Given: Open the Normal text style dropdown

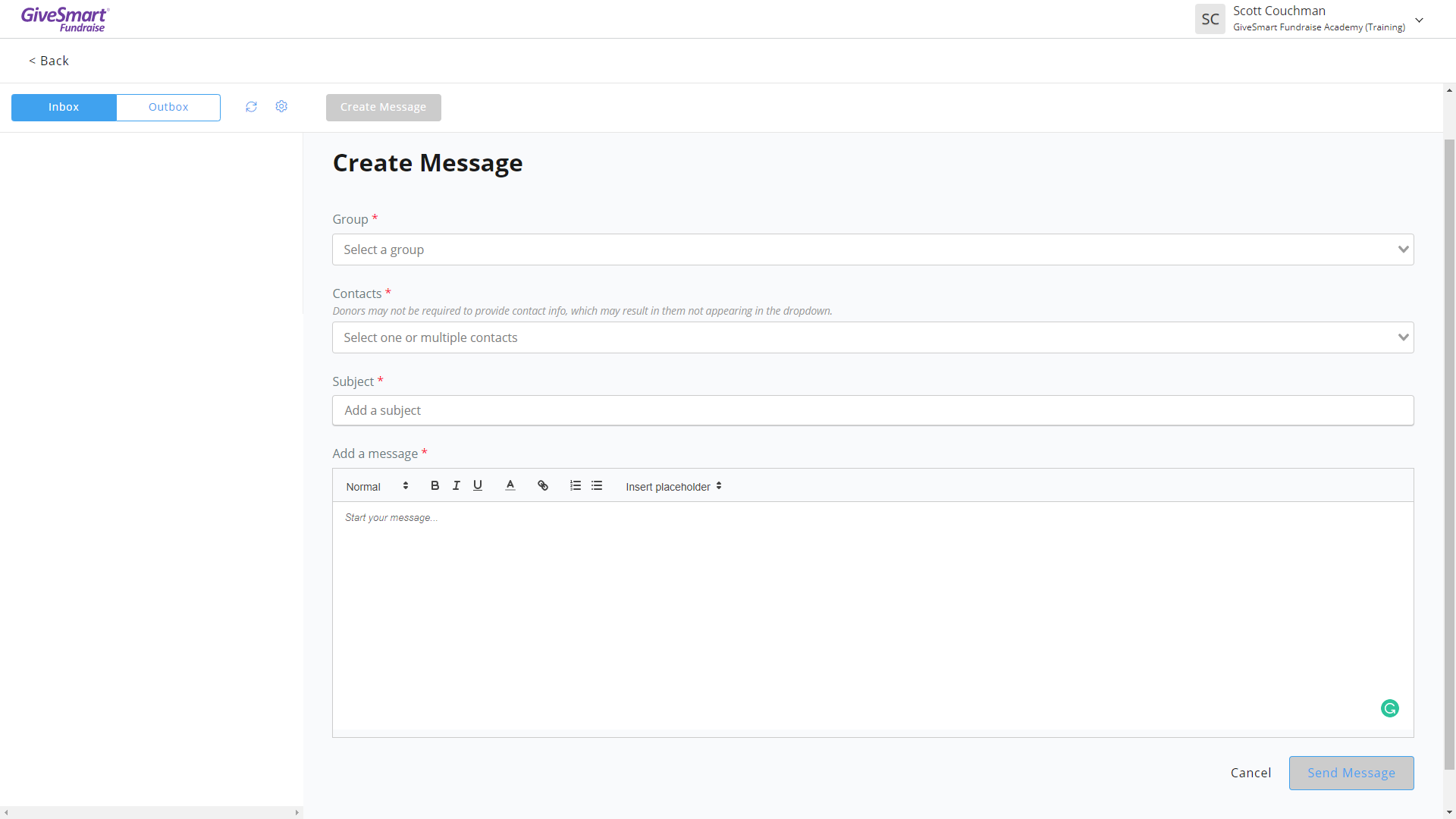Looking at the screenshot, I should tap(377, 486).
